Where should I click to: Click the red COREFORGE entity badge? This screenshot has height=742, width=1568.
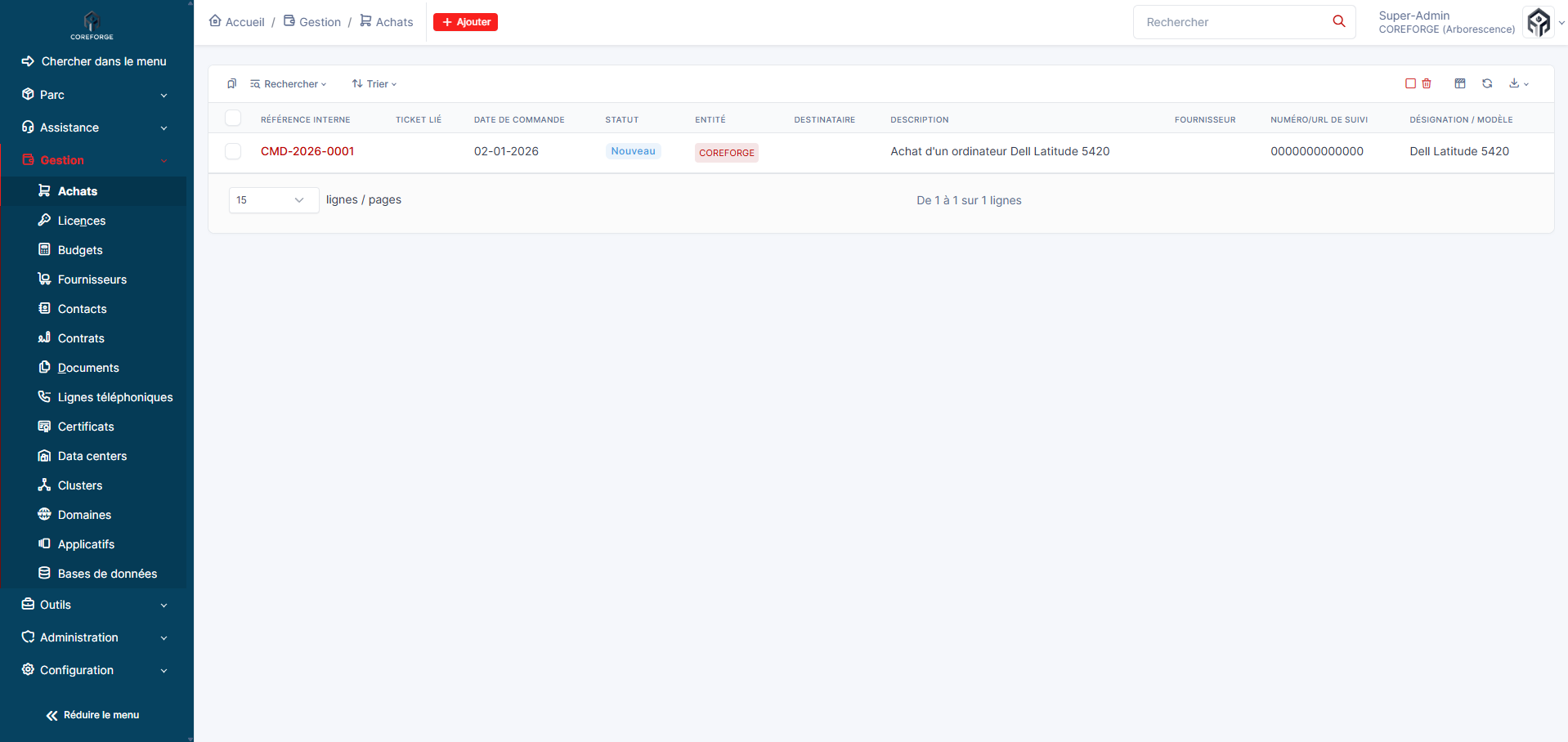point(726,153)
